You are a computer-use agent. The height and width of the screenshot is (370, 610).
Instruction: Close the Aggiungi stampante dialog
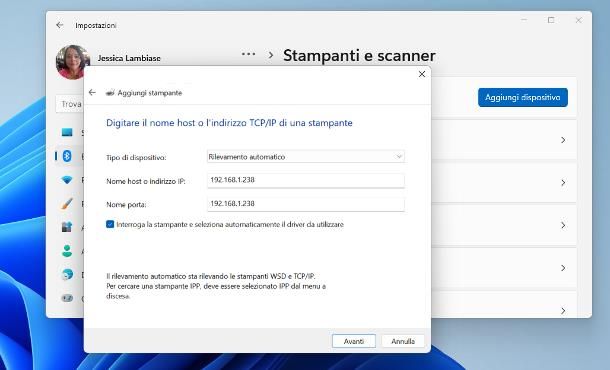(422, 74)
